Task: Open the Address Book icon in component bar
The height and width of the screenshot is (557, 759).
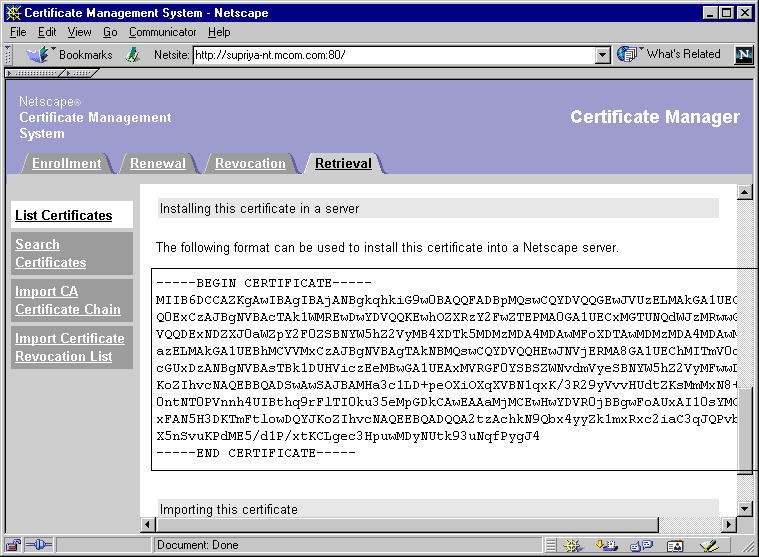Action: click(x=675, y=546)
